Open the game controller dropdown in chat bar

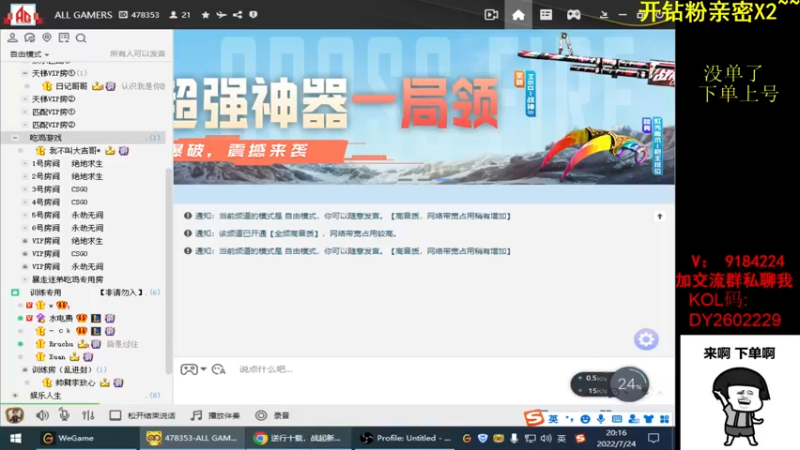[x=193, y=369]
